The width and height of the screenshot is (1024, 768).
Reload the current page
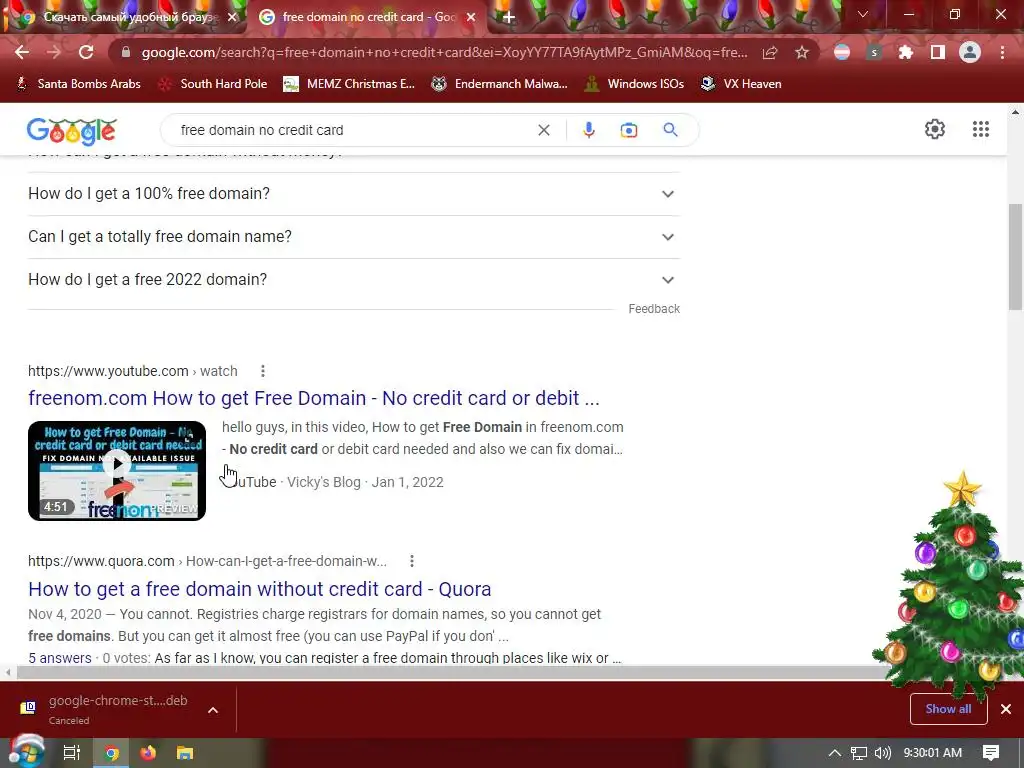[x=86, y=52]
